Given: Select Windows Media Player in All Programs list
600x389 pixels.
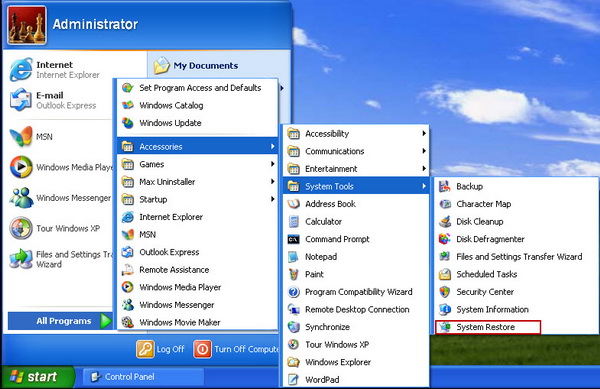Looking at the screenshot, I should tap(197, 287).
